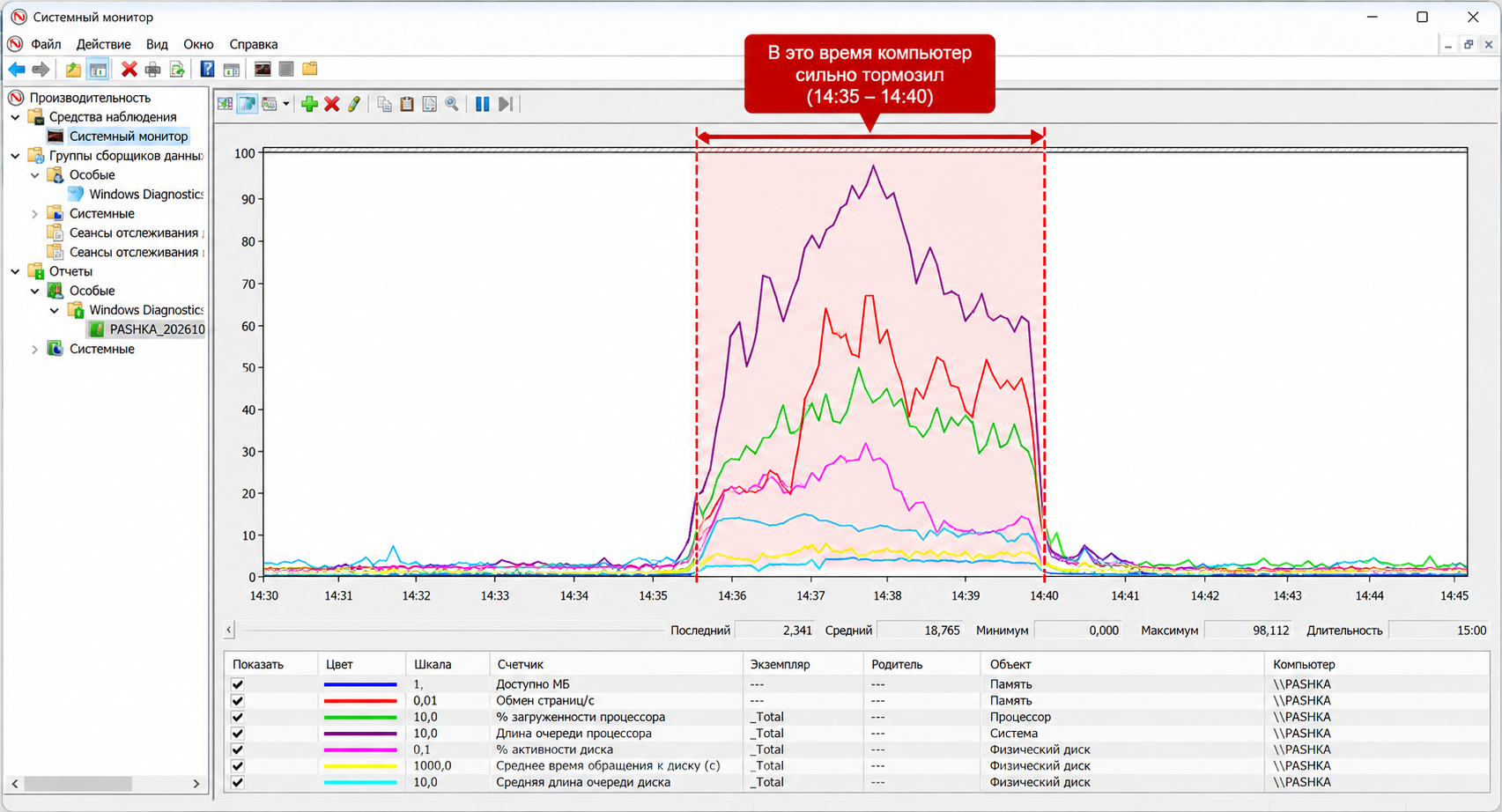
Task: Sort by the Шкала column header
Action: (448, 664)
